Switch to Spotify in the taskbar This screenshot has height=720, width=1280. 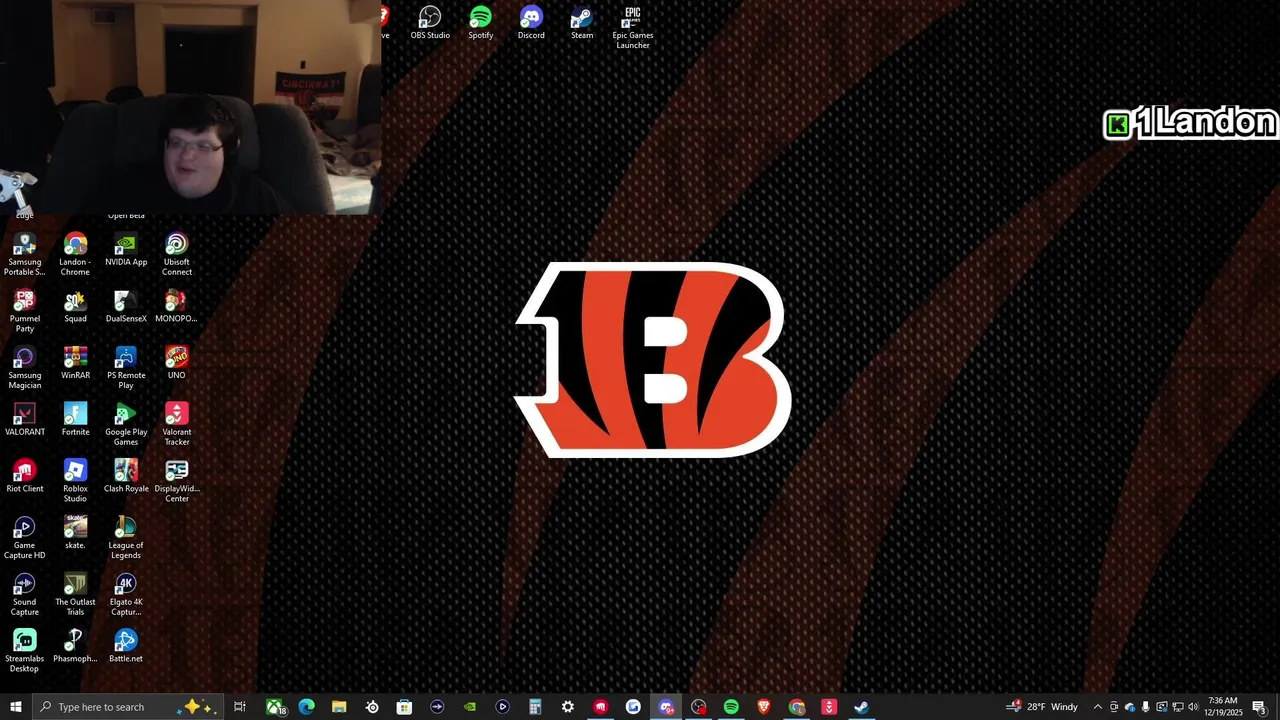pyautogui.click(x=731, y=707)
